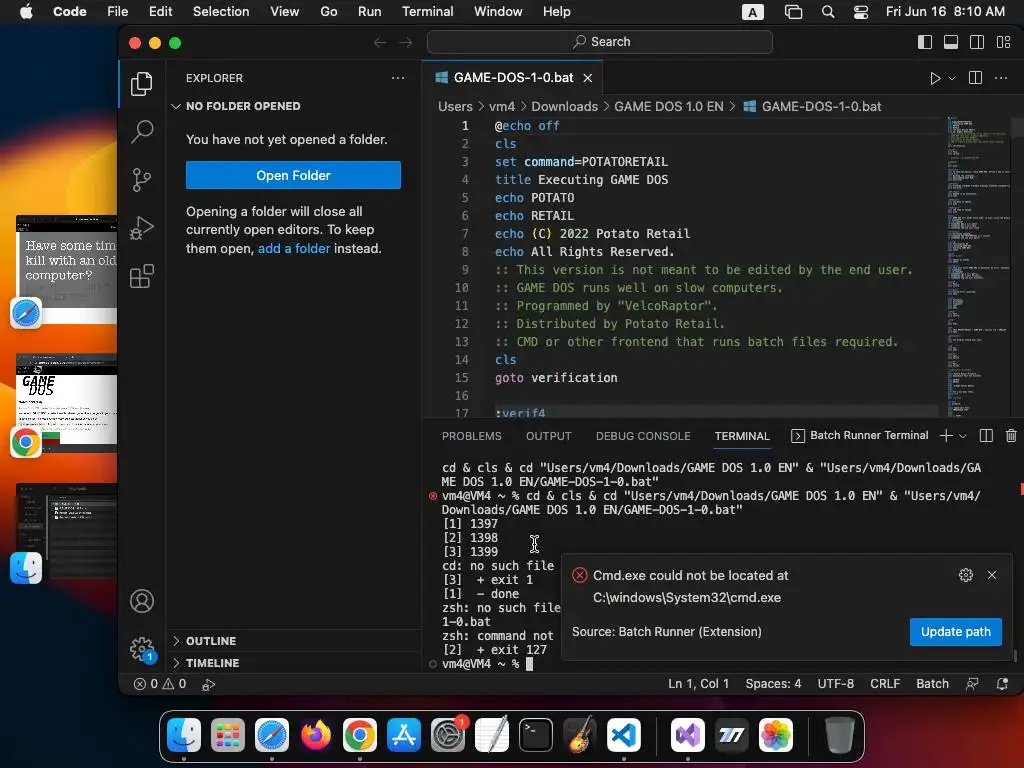
Task: Open notifications bell in status bar
Action: (1002, 684)
